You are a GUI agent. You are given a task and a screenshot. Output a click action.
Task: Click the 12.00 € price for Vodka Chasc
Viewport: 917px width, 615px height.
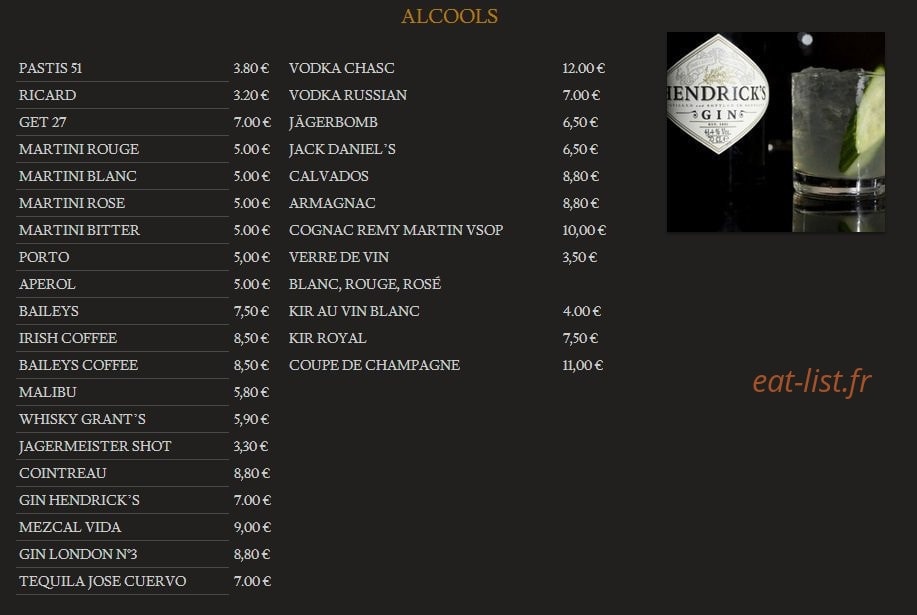584,68
